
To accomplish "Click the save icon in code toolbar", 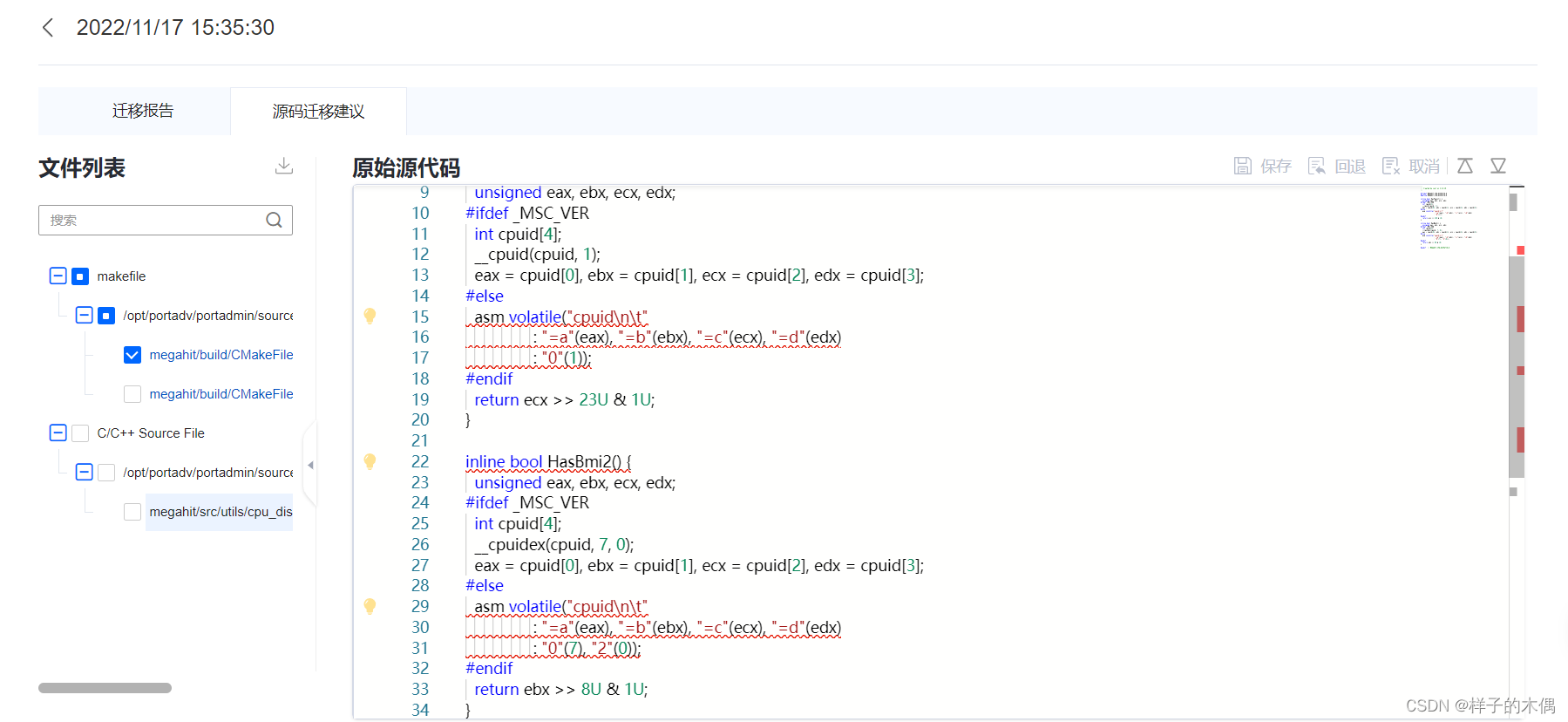I will (x=1243, y=166).
